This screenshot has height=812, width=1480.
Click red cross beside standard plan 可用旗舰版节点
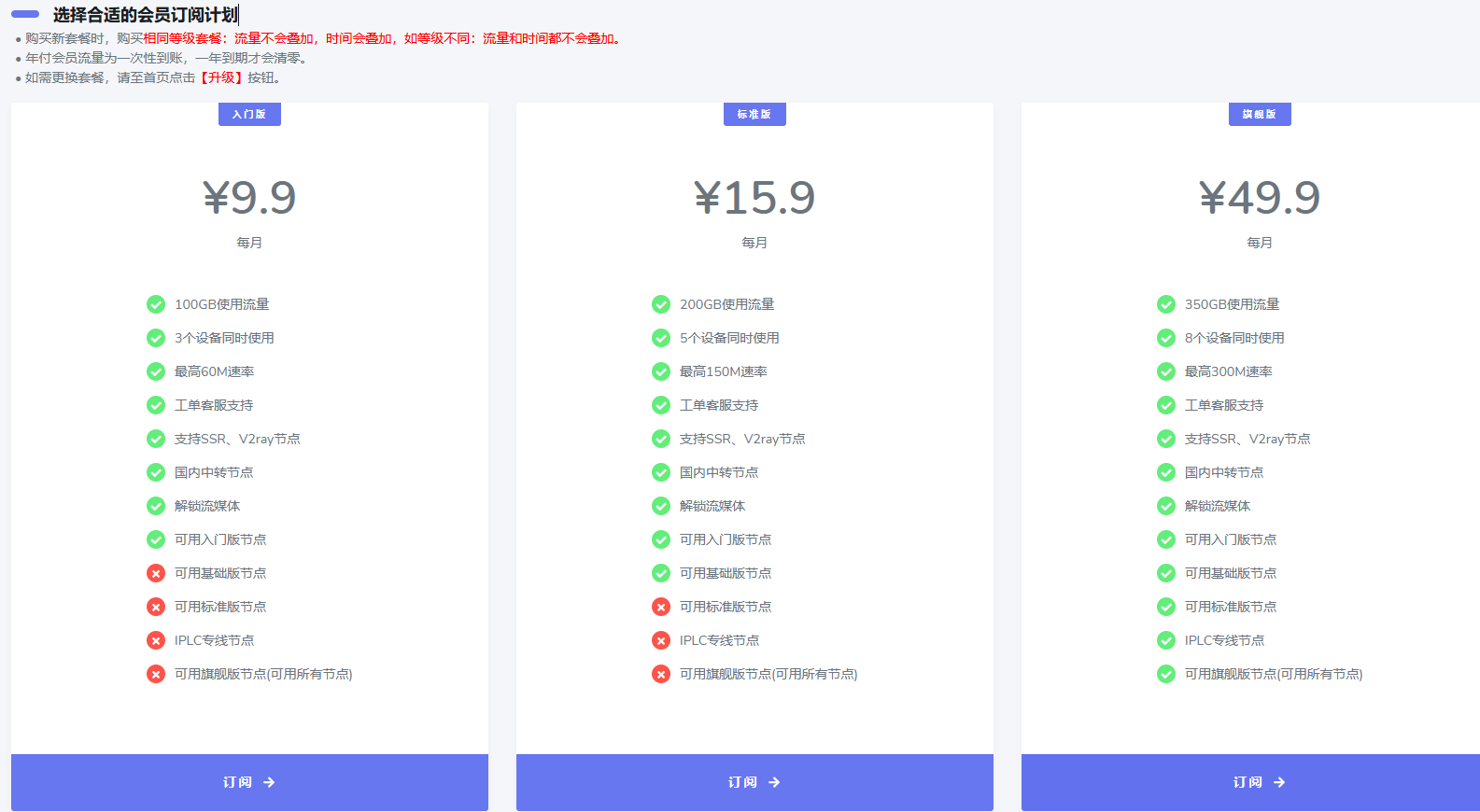(x=661, y=674)
